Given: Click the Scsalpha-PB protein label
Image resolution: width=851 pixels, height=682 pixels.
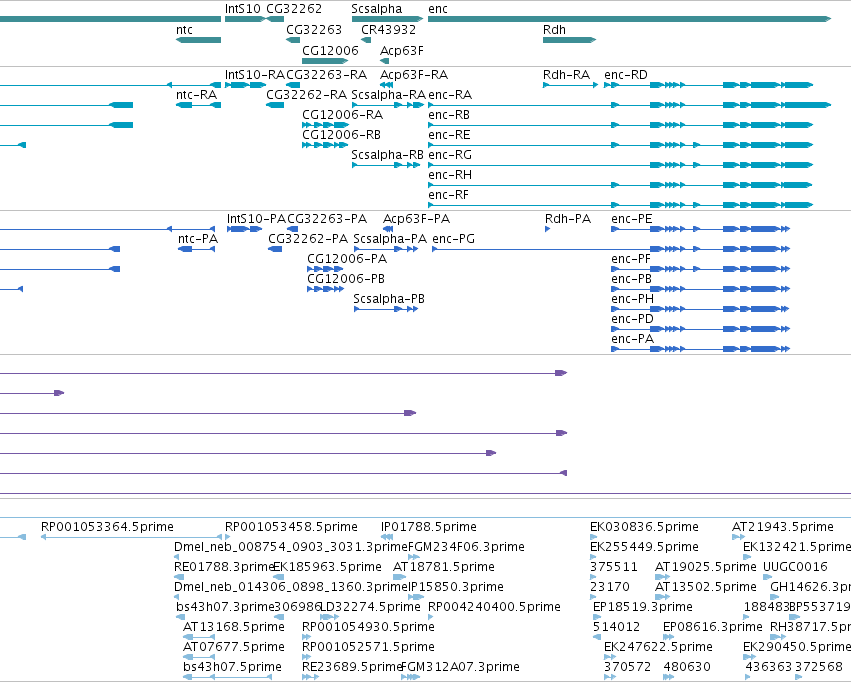Looking at the screenshot, I should tap(389, 299).
